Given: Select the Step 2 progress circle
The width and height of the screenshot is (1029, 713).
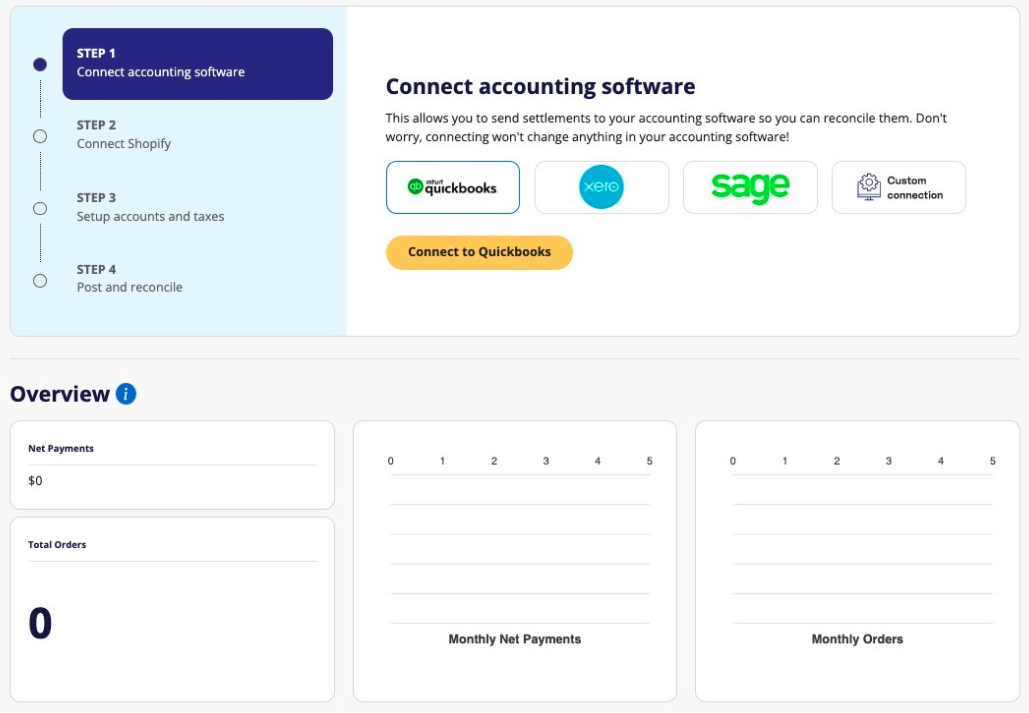Looking at the screenshot, I should click(x=40, y=136).
